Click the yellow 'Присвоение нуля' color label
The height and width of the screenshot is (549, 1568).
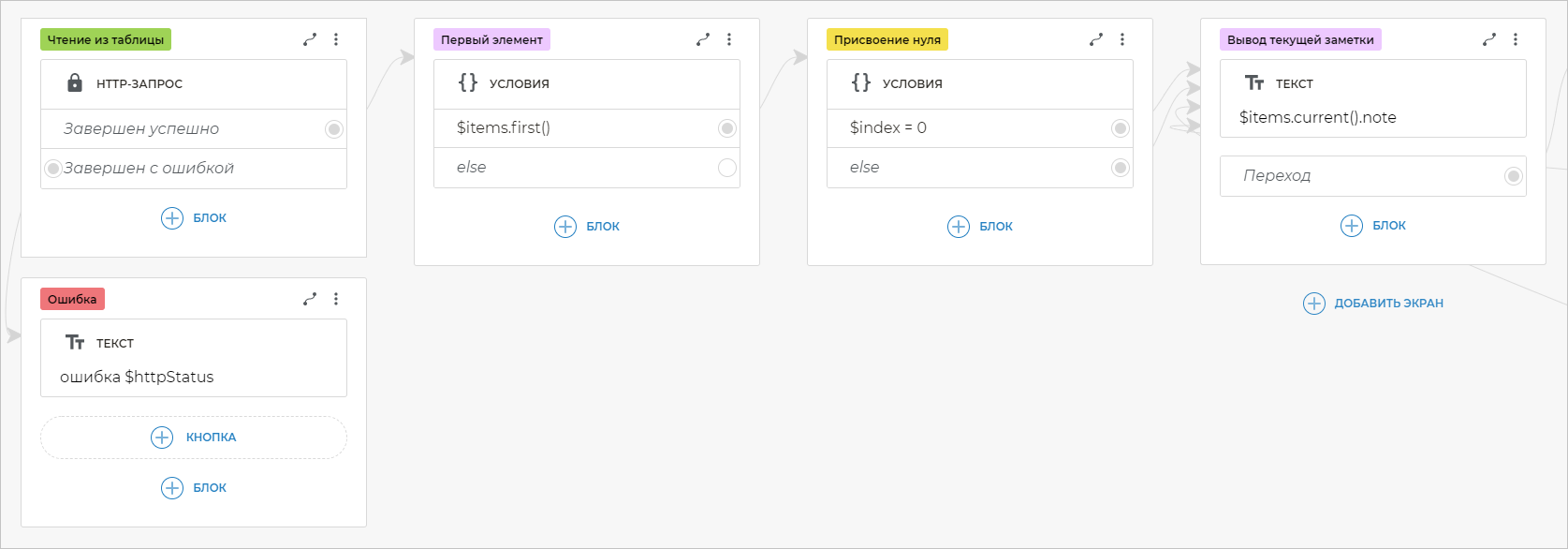click(x=887, y=39)
